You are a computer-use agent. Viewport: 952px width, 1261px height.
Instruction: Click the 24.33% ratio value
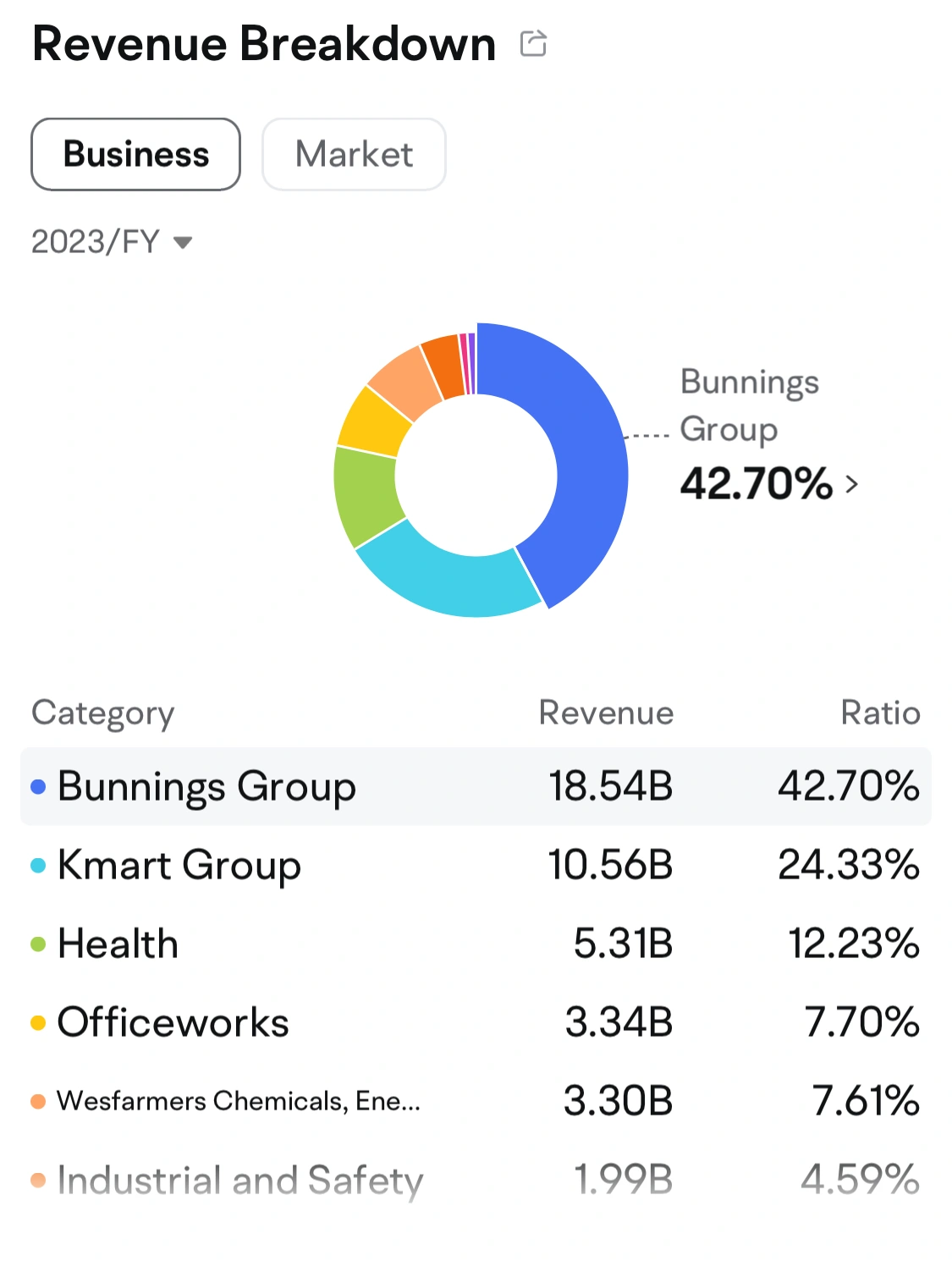tap(849, 865)
